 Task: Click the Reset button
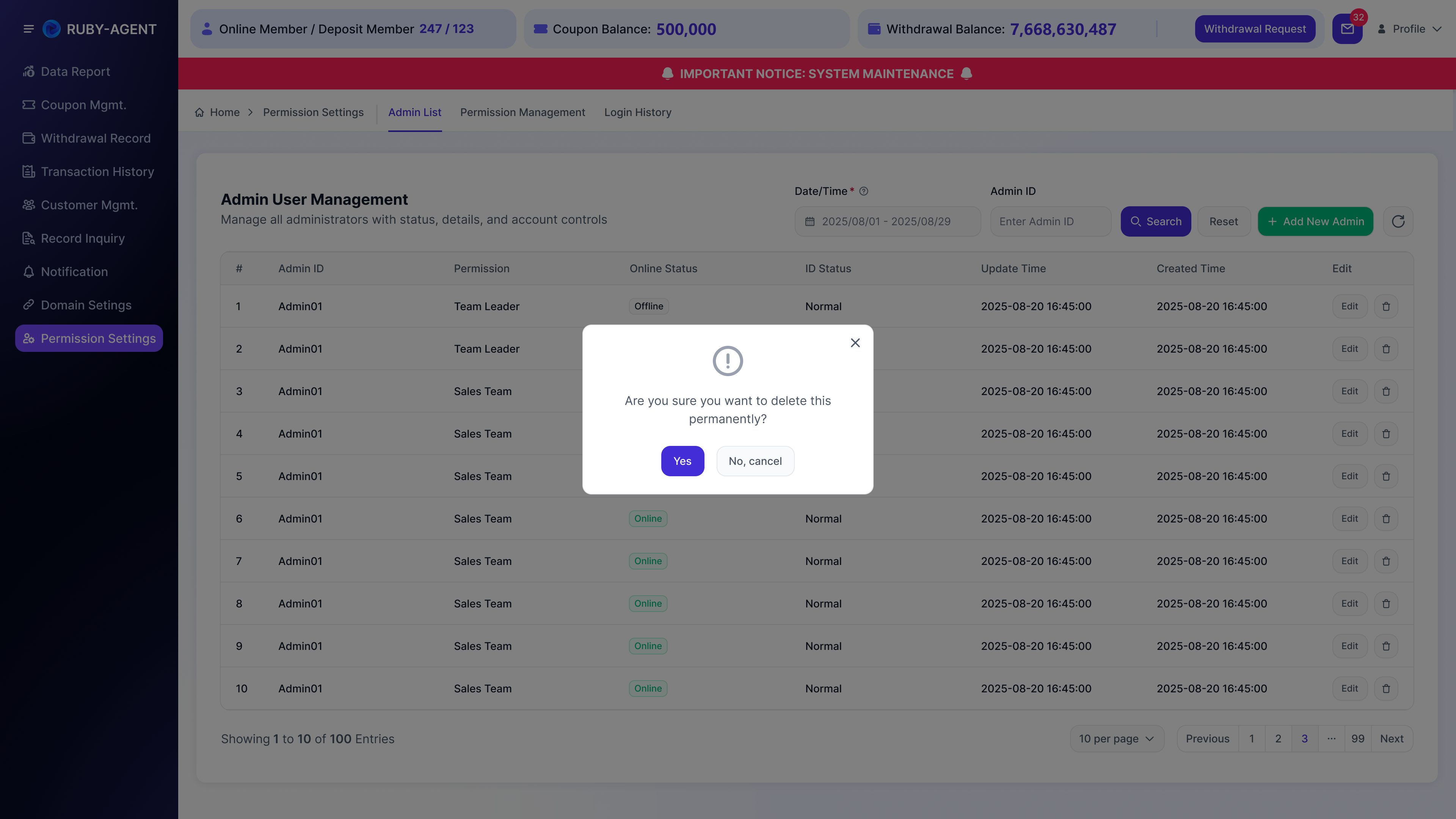pyautogui.click(x=1224, y=221)
